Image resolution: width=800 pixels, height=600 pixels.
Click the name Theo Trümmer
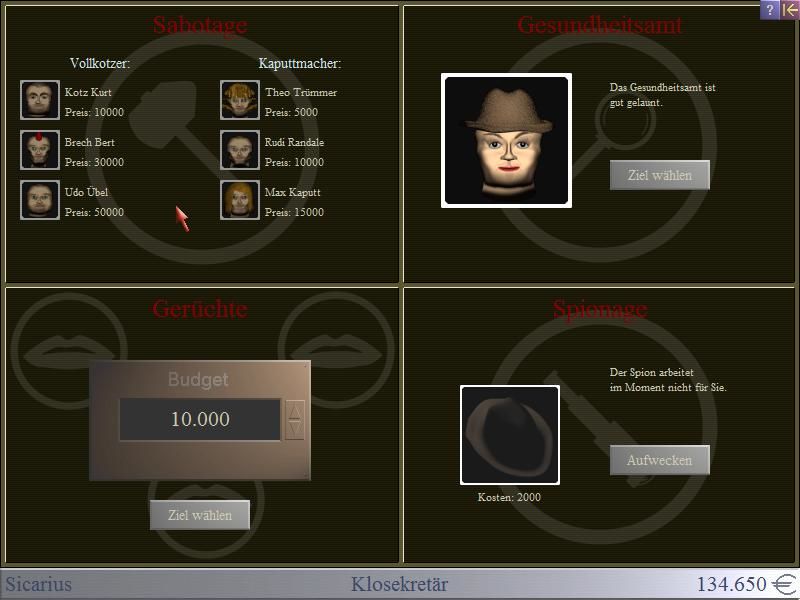pyautogui.click(x=301, y=92)
